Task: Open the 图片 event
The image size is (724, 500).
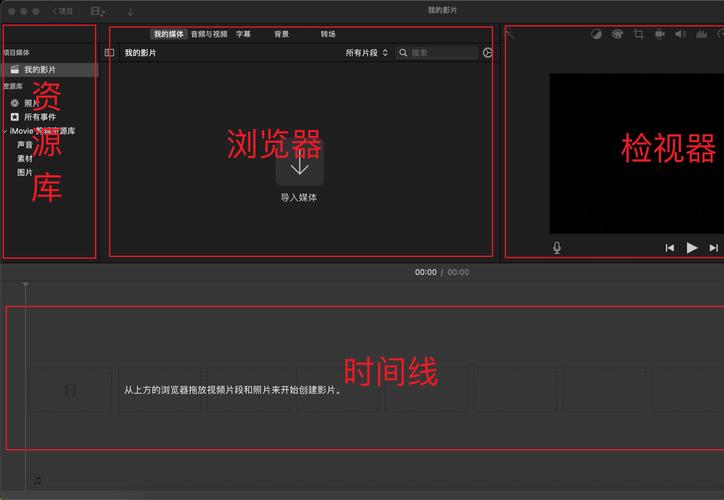Action: click(x=25, y=173)
